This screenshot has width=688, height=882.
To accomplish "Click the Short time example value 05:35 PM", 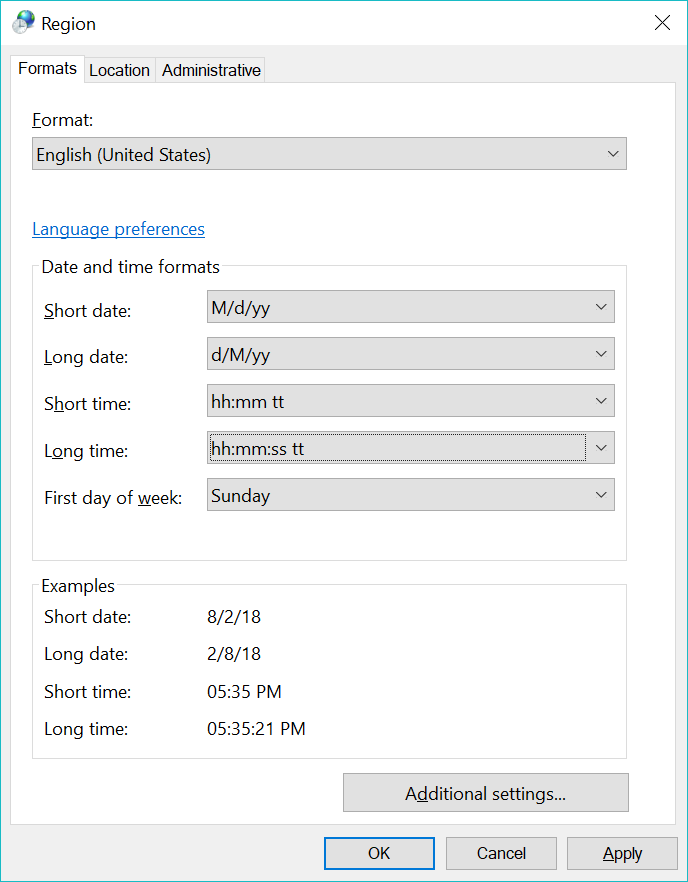I will click(244, 691).
